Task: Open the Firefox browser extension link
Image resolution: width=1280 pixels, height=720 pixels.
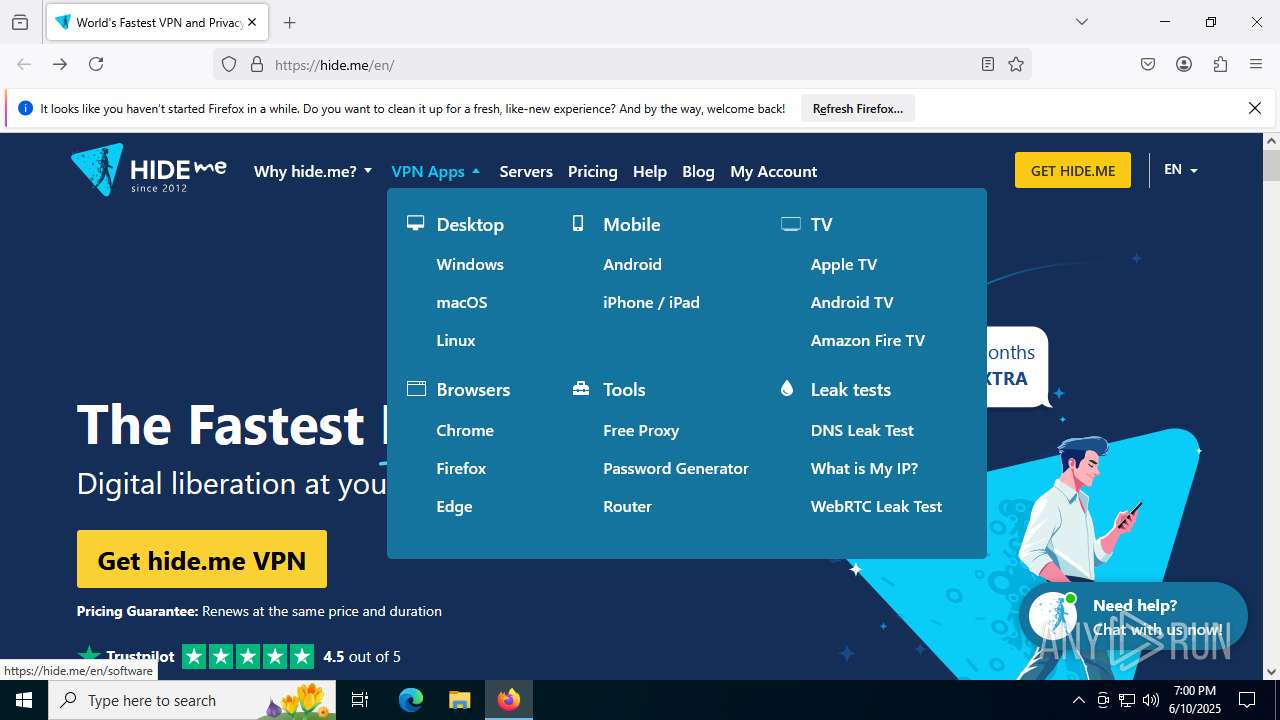Action: 461,468
